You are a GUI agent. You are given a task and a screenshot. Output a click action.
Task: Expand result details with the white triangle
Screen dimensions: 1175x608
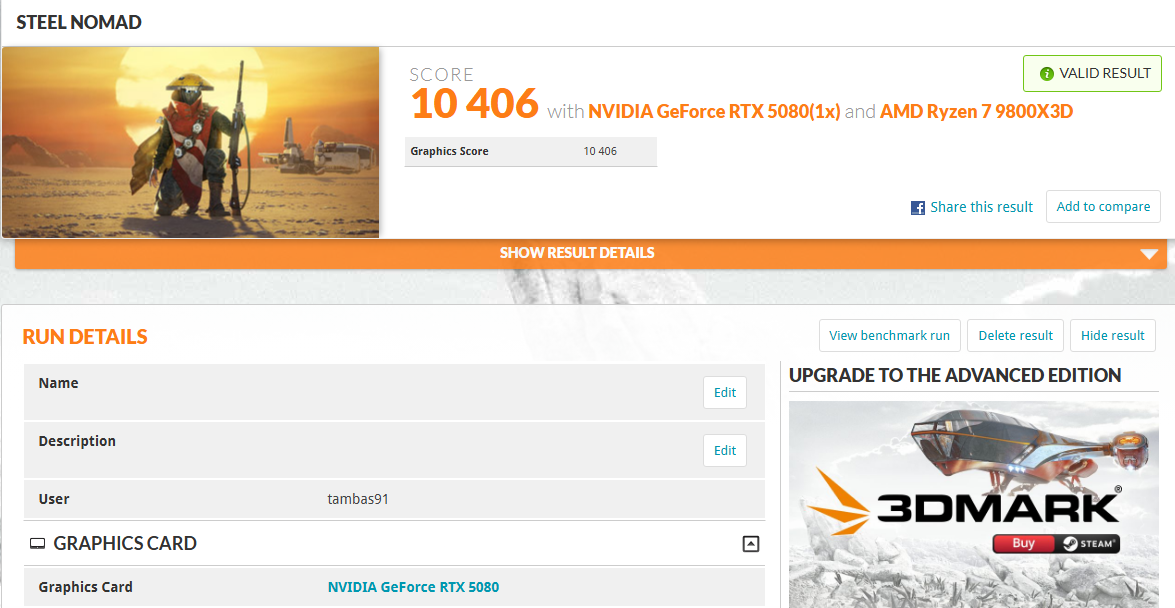pos(1149,254)
